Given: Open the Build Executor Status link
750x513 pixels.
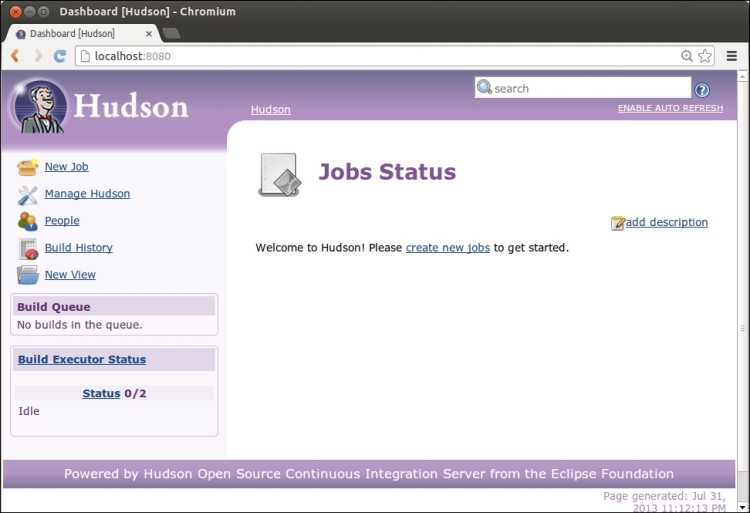Looking at the screenshot, I should [x=82, y=360].
